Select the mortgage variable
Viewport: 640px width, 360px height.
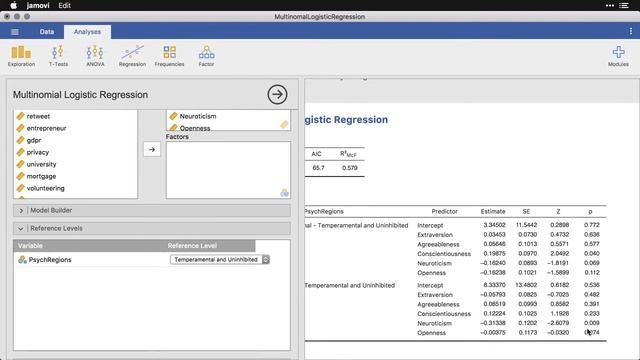41,176
